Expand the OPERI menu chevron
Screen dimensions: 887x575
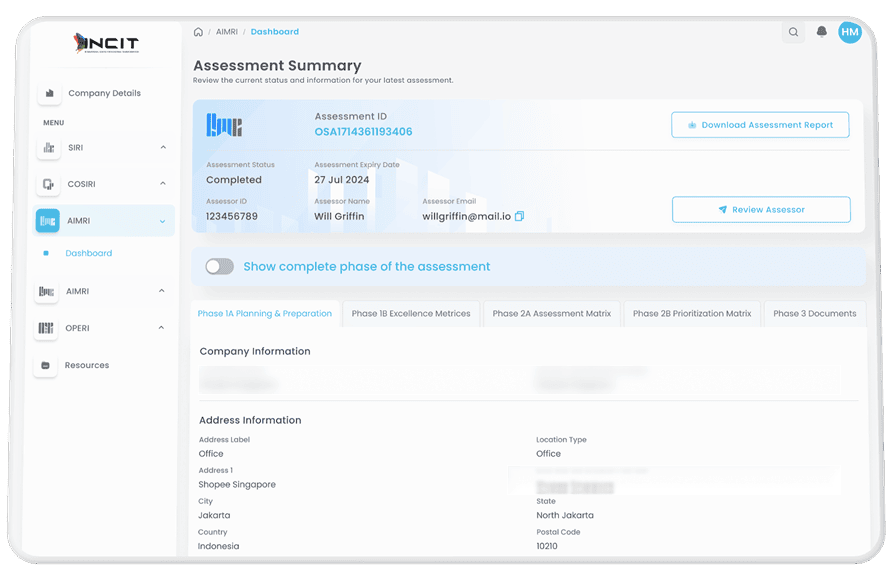pyautogui.click(x=163, y=328)
